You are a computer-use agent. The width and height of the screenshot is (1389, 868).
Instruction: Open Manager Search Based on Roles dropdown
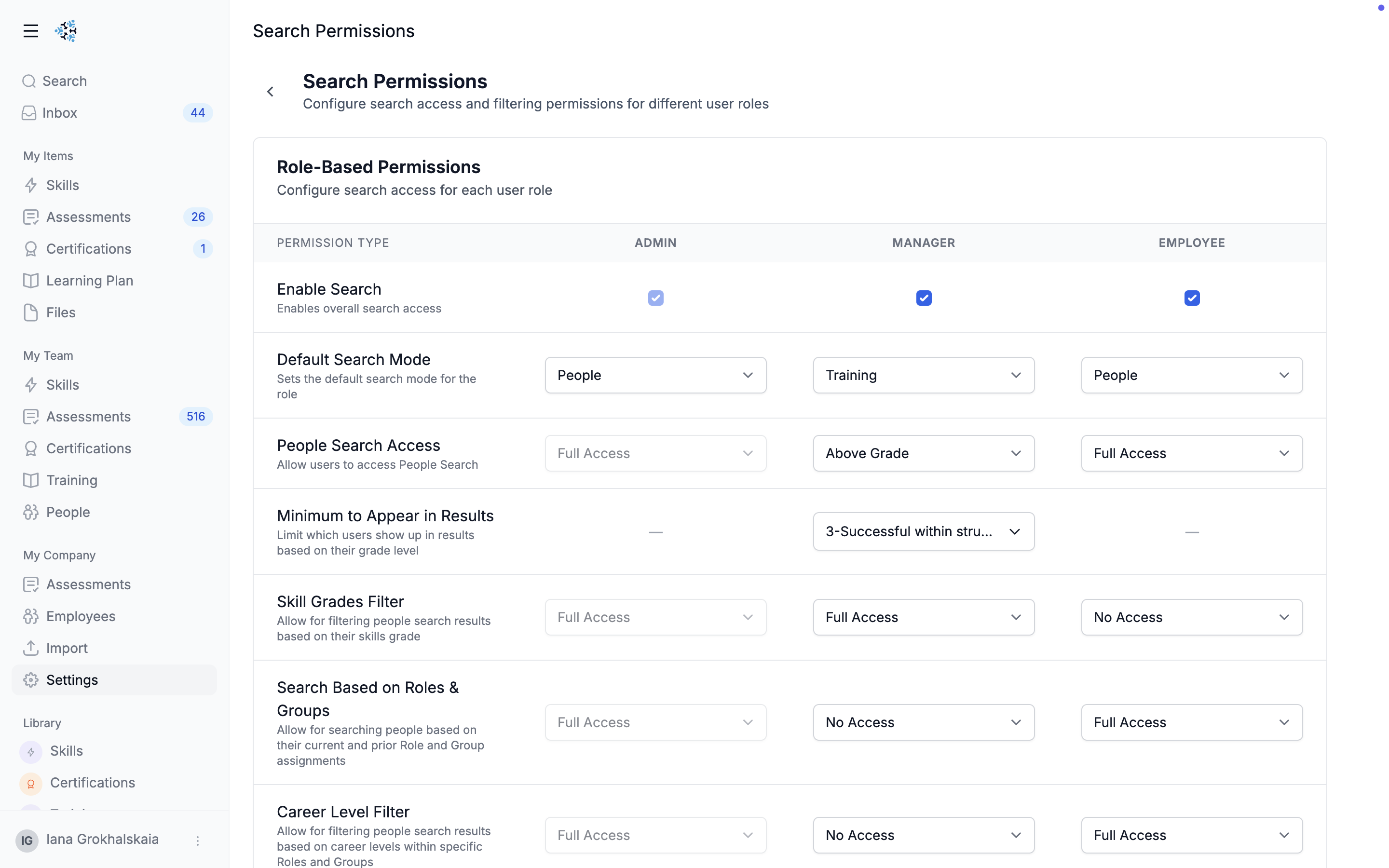pyautogui.click(x=924, y=722)
